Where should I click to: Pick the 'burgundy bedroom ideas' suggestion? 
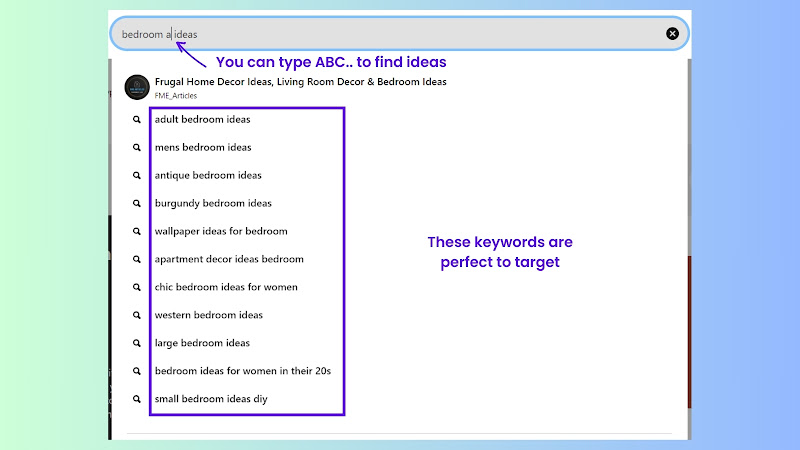click(213, 203)
